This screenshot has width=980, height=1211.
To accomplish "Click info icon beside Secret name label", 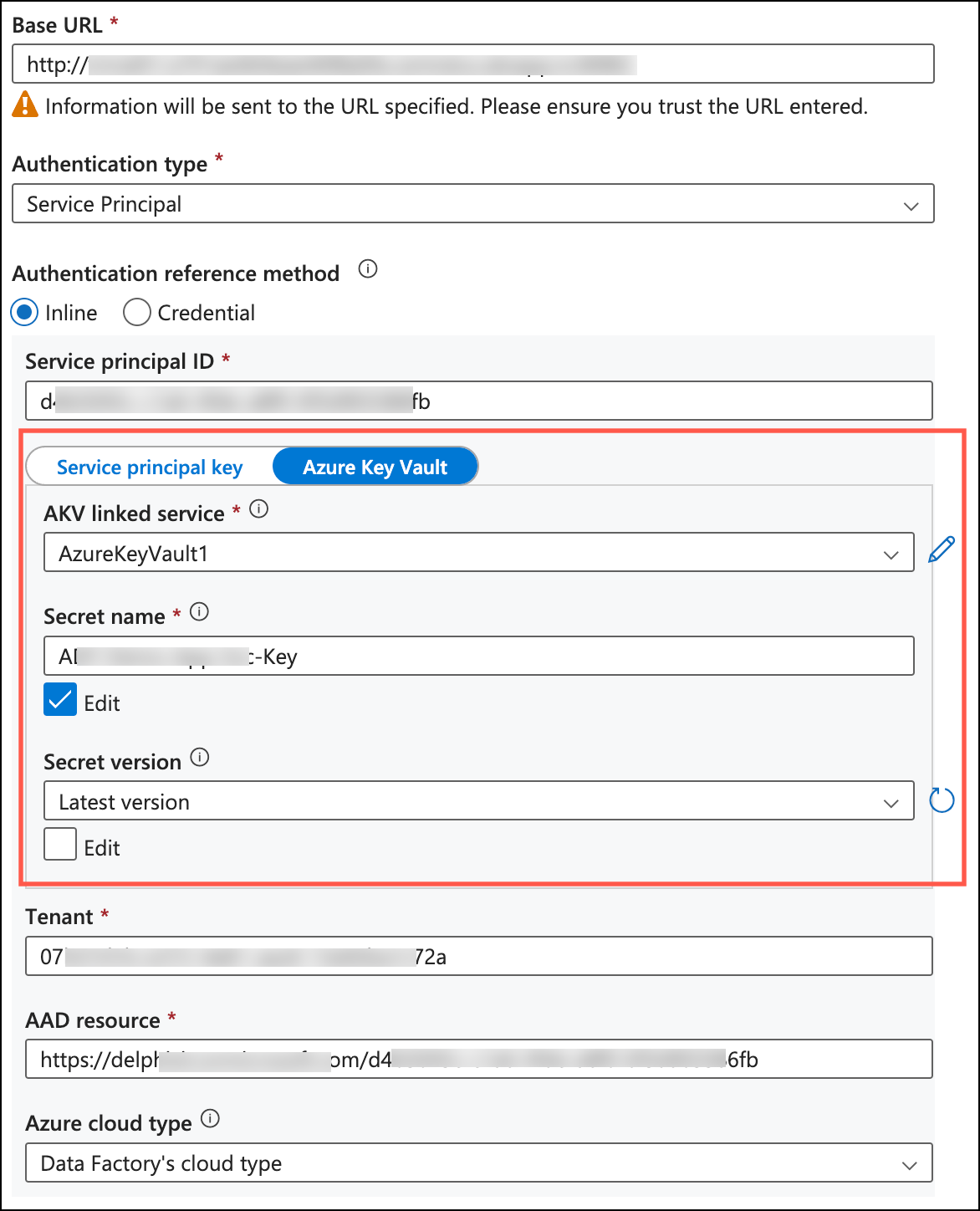I will [x=199, y=612].
